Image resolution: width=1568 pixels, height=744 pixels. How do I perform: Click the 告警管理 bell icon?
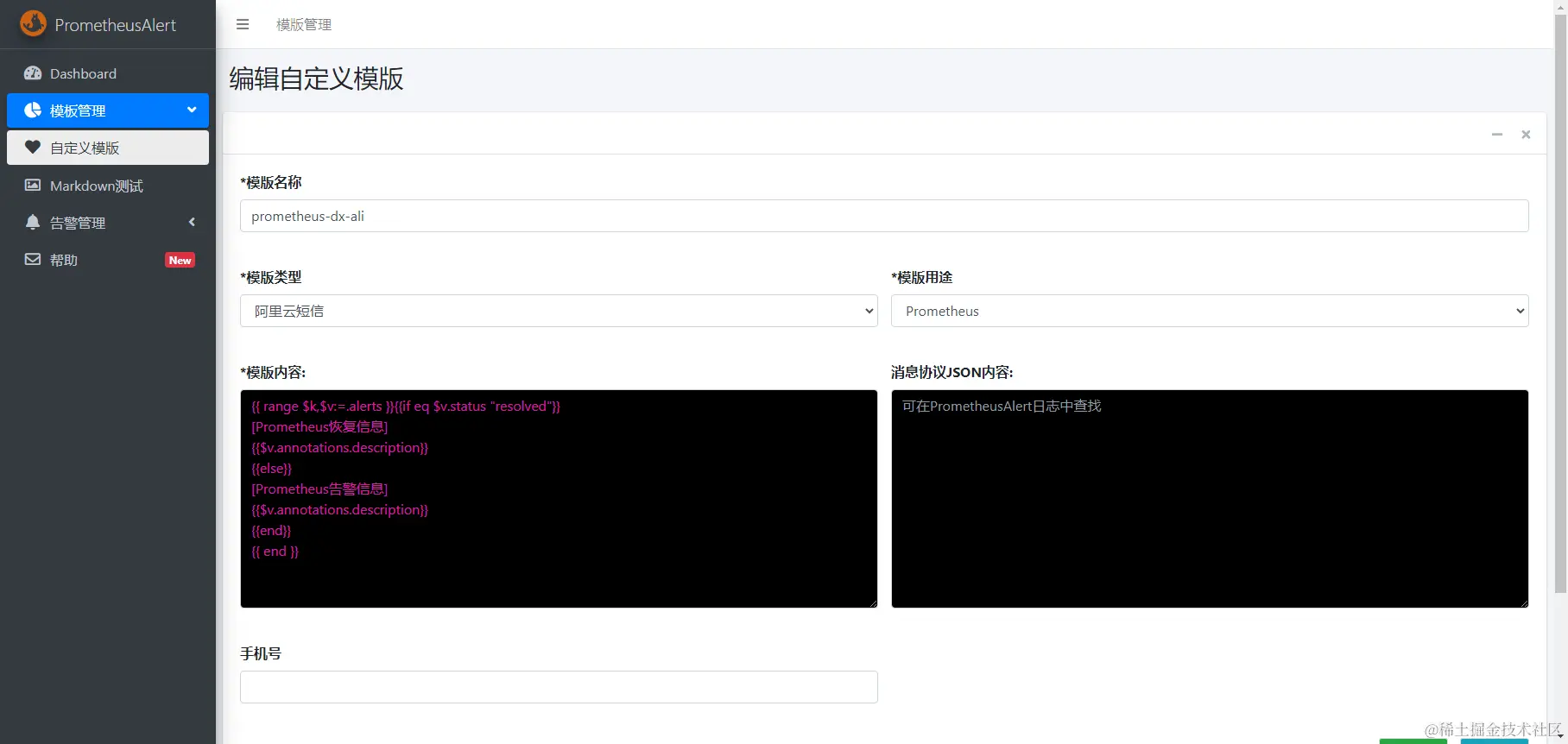click(x=33, y=222)
